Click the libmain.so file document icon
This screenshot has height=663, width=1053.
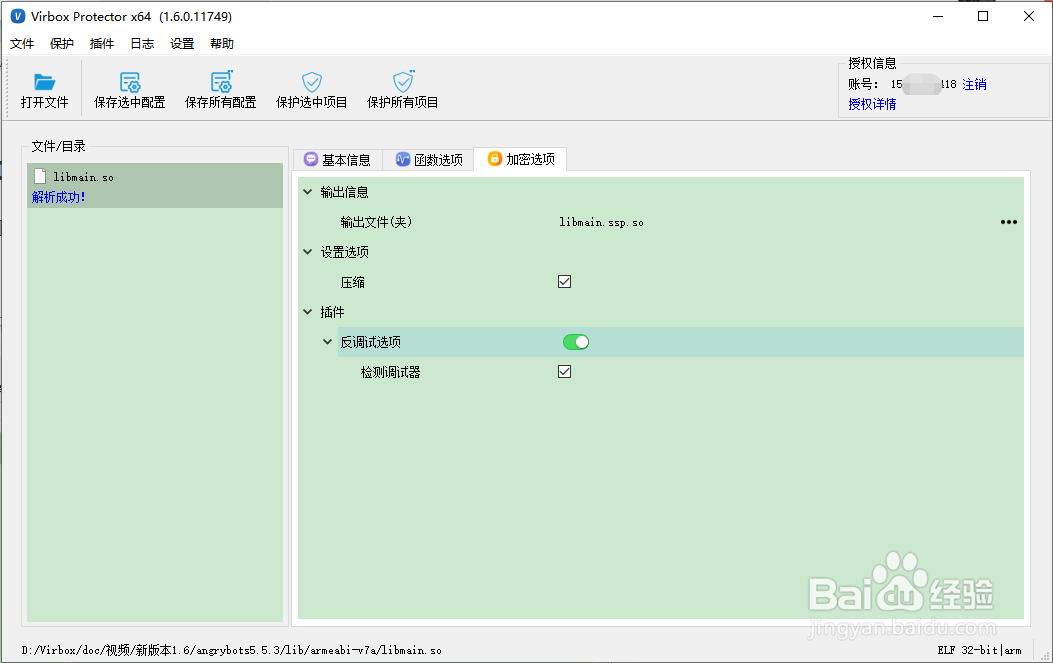tap(40, 177)
